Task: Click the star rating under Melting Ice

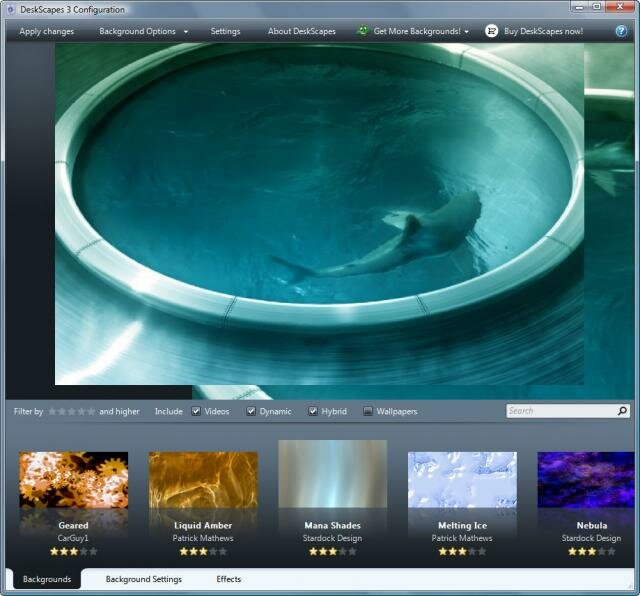Action: pos(462,552)
